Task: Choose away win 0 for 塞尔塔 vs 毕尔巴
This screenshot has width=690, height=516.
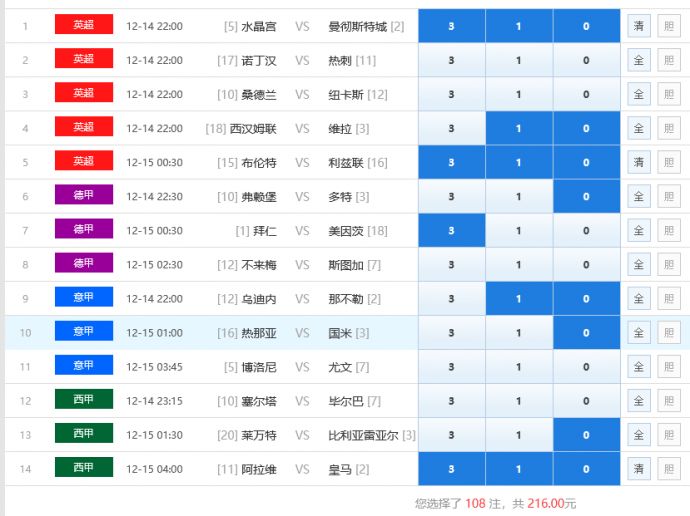Action: [x=586, y=401]
